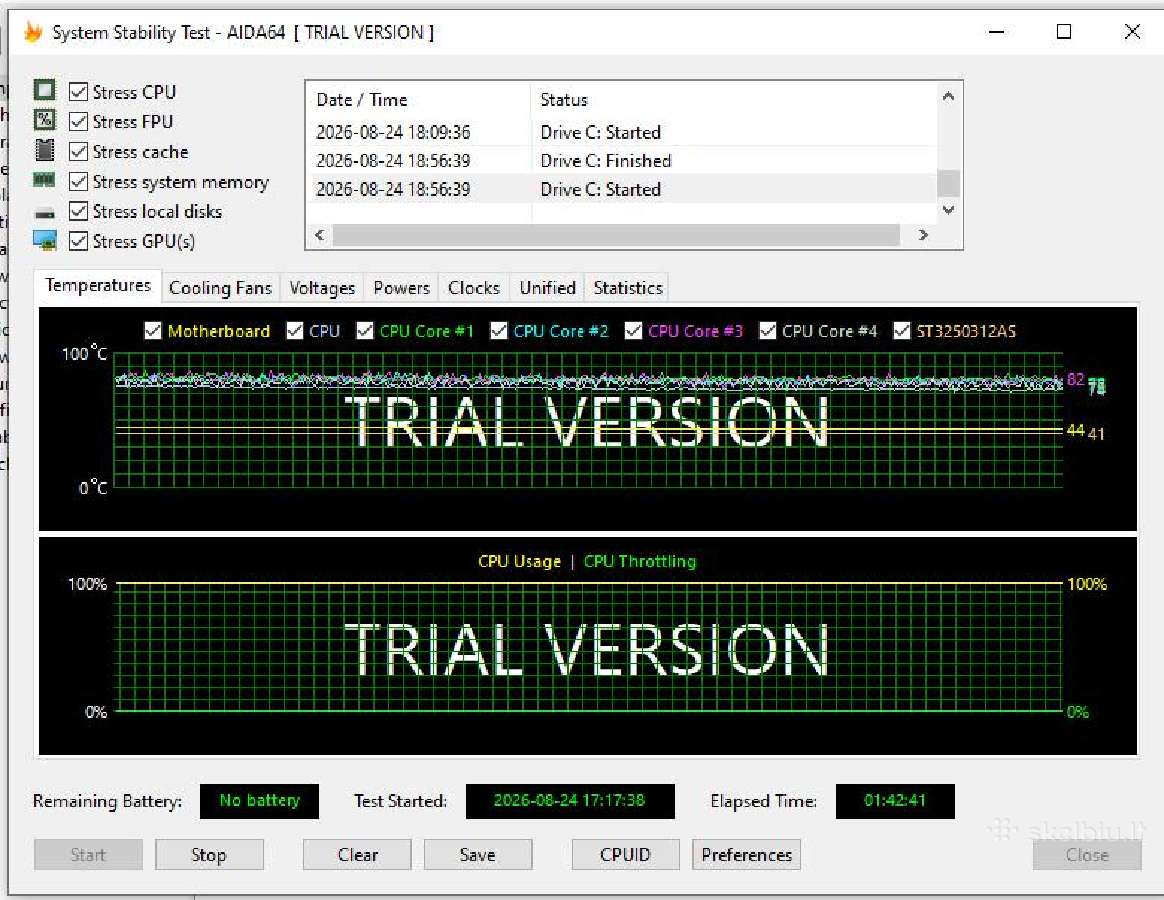Click the RAM module icon beside Stress system memory
This screenshot has width=1164, height=900.
(45, 180)
